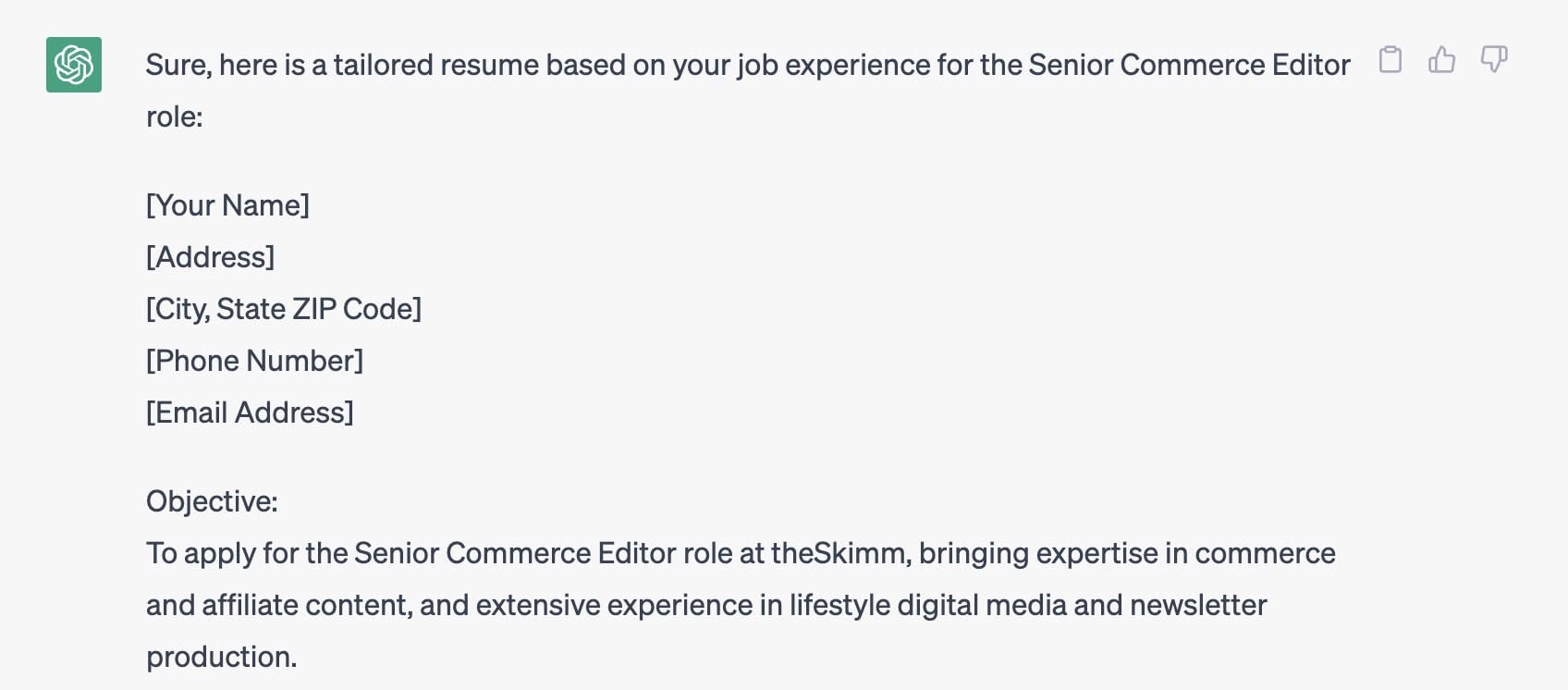Viewport: 1568px width, 690px height.
Task: Mark the response with thumbs down
Action: tap(1493, 60)
